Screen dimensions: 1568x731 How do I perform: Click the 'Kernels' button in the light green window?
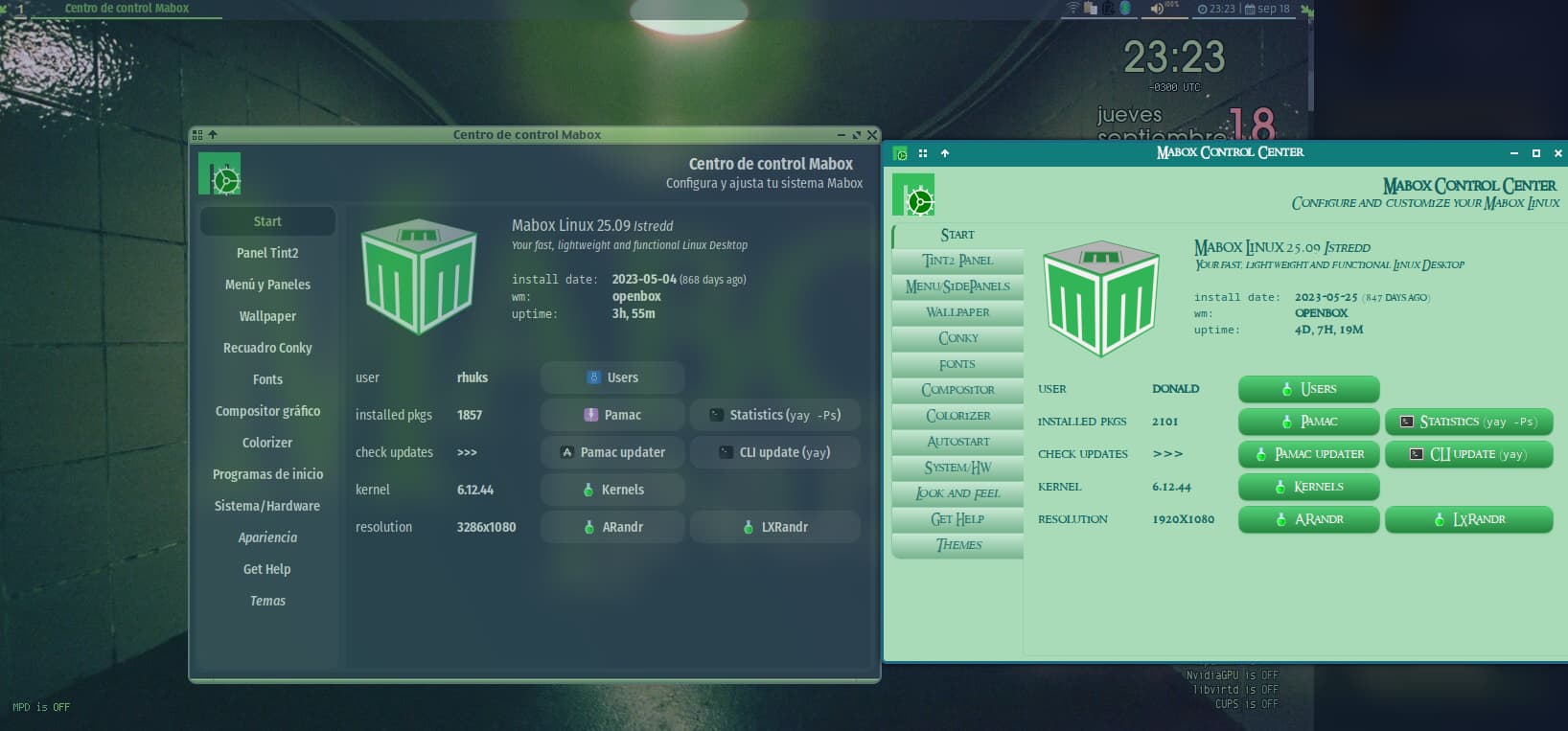[x=1308, y=487]
